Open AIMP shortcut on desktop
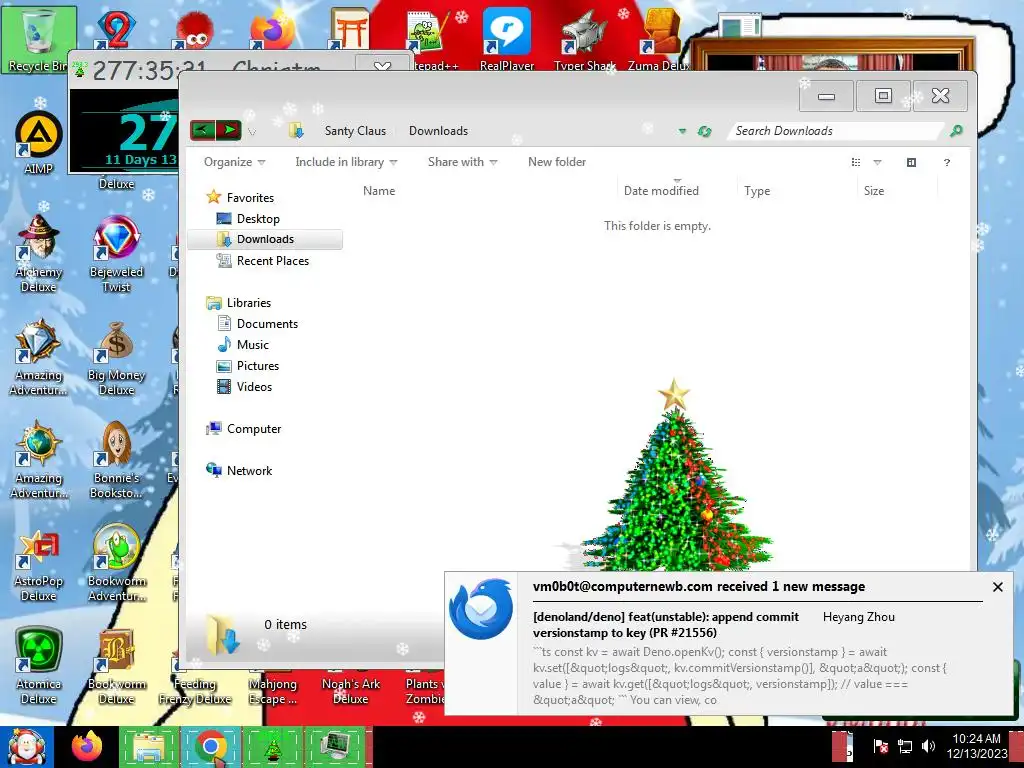The height and width of the screenshot is (768, 1024). [x=39, y=142]
